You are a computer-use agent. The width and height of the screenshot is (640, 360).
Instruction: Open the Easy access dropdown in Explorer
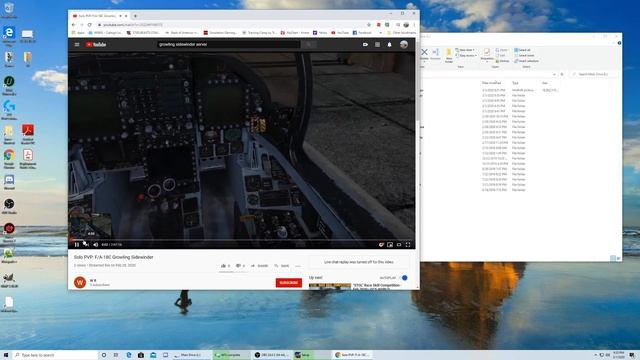(466, 56)
